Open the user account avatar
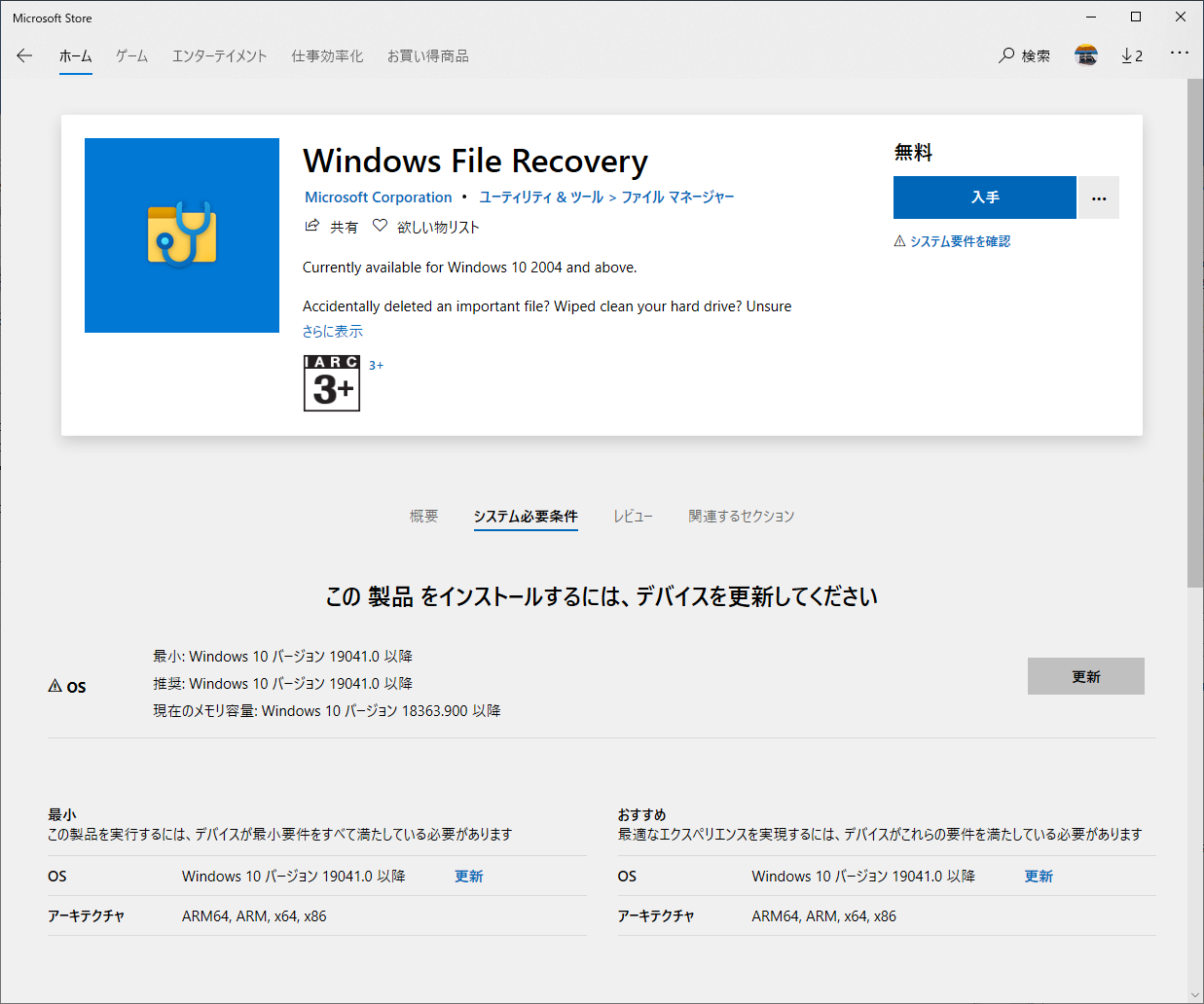This screenshot has width=1204, height=1004. tap(1086, 55)
